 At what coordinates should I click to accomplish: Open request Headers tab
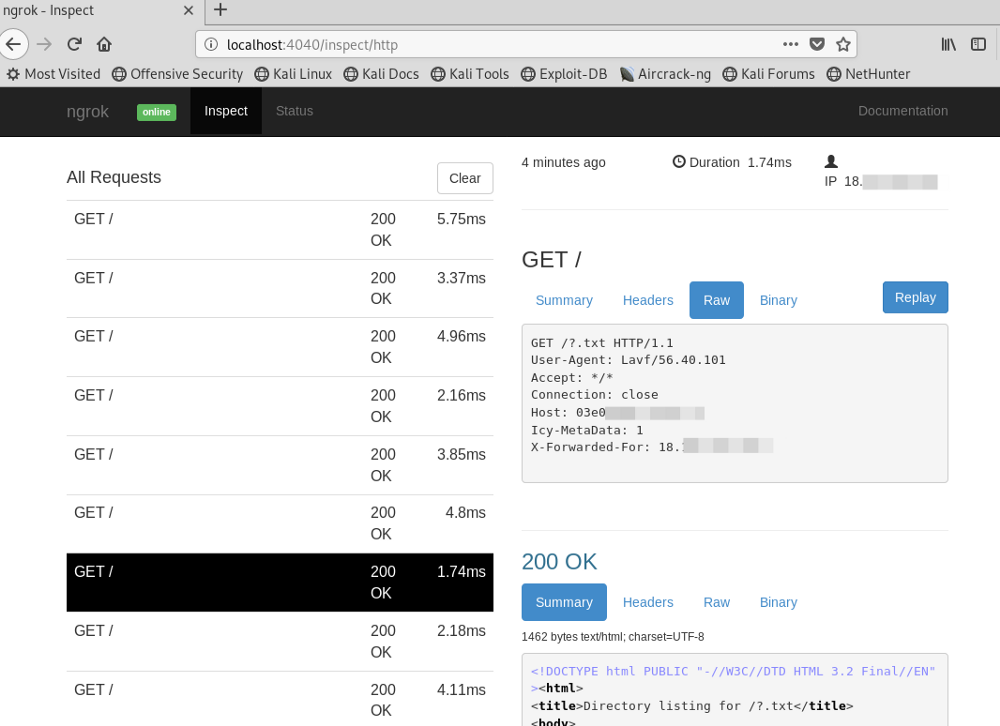click(648, 300)
